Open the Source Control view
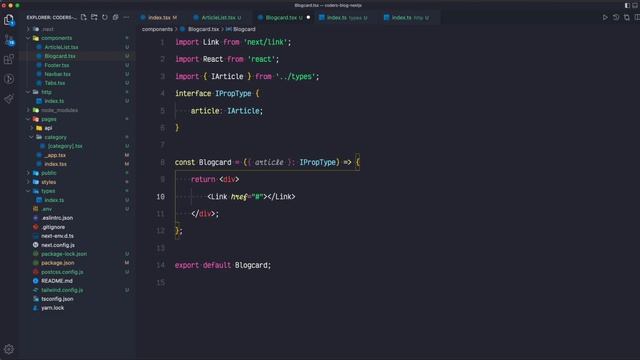 tap(9, 40)
